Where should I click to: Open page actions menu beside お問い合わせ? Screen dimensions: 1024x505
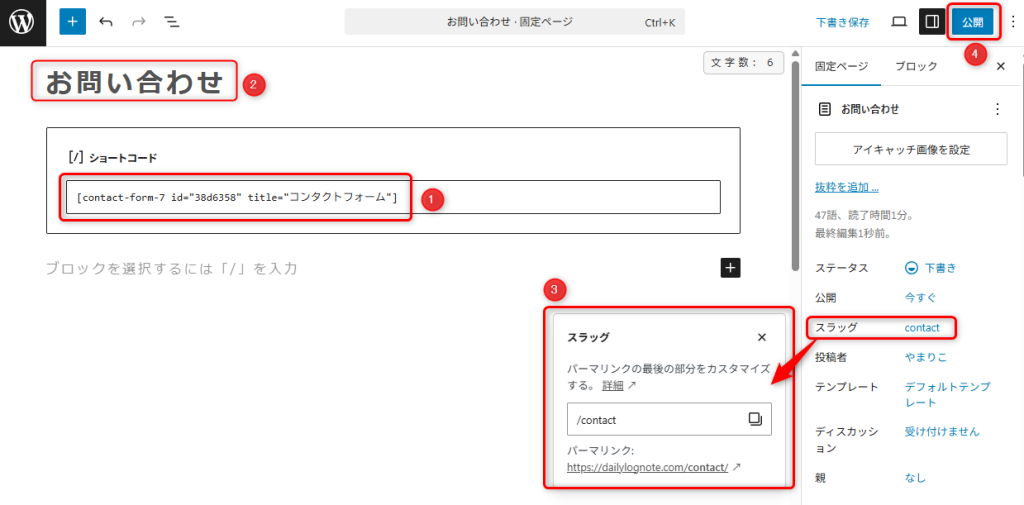[996, 109]
